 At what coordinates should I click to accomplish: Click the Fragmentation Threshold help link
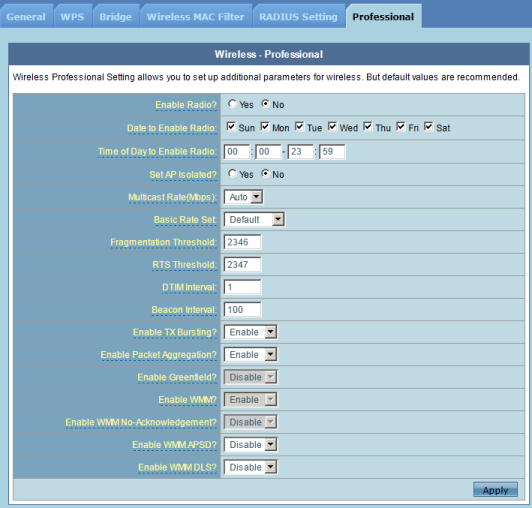(163, 242)
